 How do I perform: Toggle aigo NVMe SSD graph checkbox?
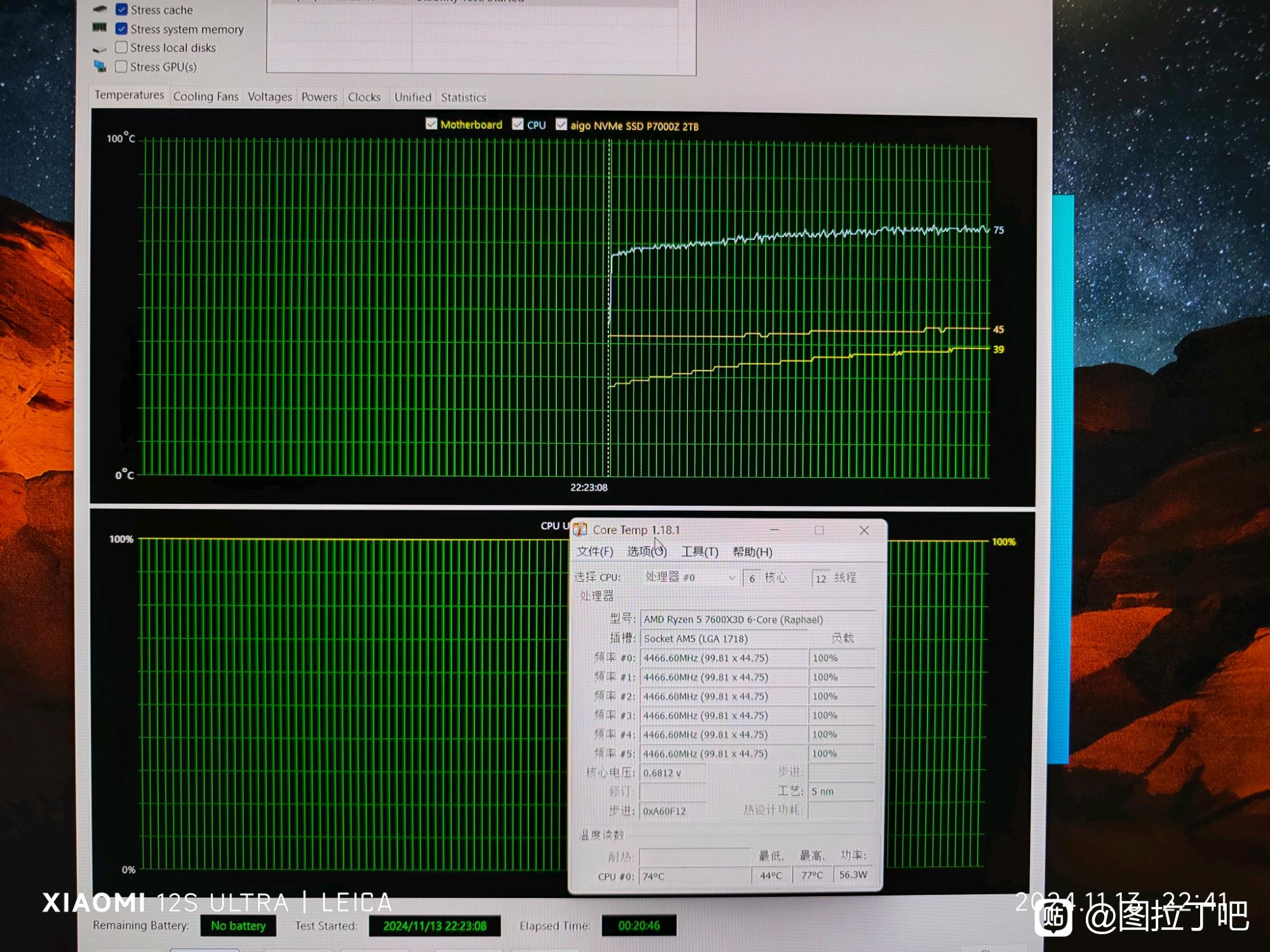tap(561, 124)
